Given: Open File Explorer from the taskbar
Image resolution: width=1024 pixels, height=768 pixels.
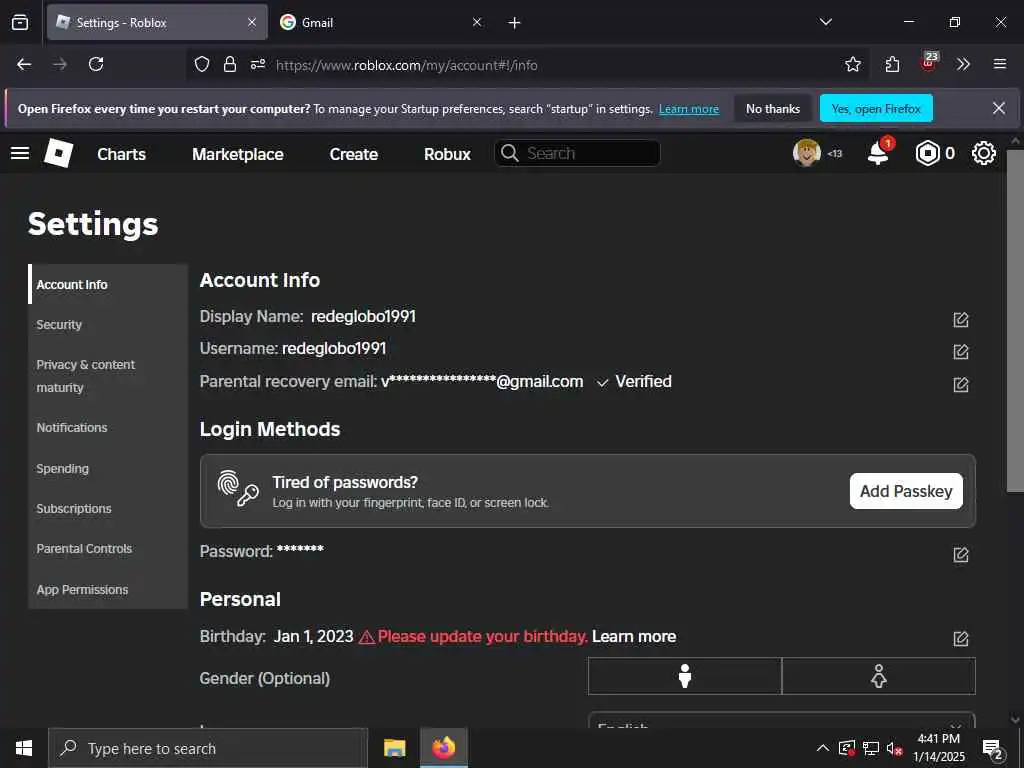Looking at the screenshot, I should 394,748.
